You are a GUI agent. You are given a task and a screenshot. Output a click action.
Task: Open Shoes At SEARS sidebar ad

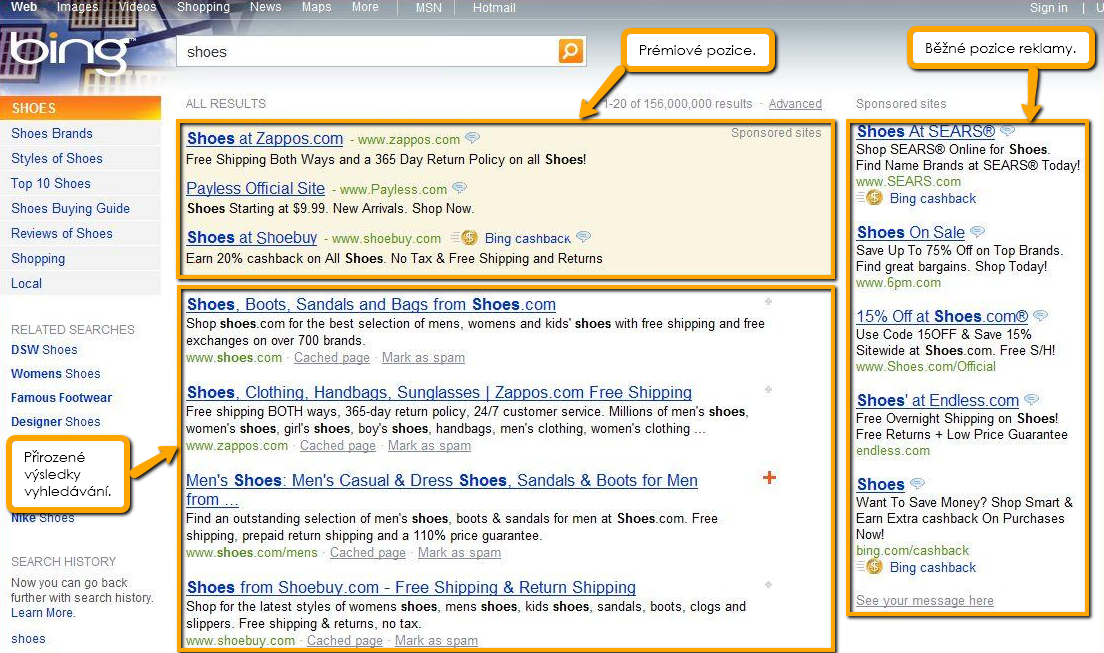926,132
